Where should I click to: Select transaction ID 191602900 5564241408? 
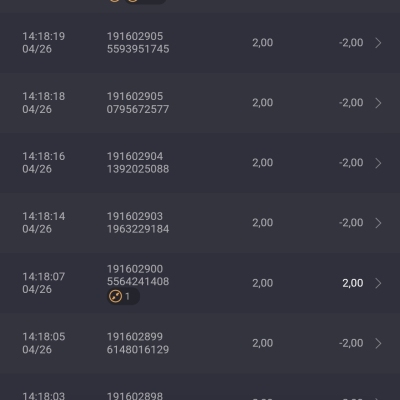click(138, 275)
